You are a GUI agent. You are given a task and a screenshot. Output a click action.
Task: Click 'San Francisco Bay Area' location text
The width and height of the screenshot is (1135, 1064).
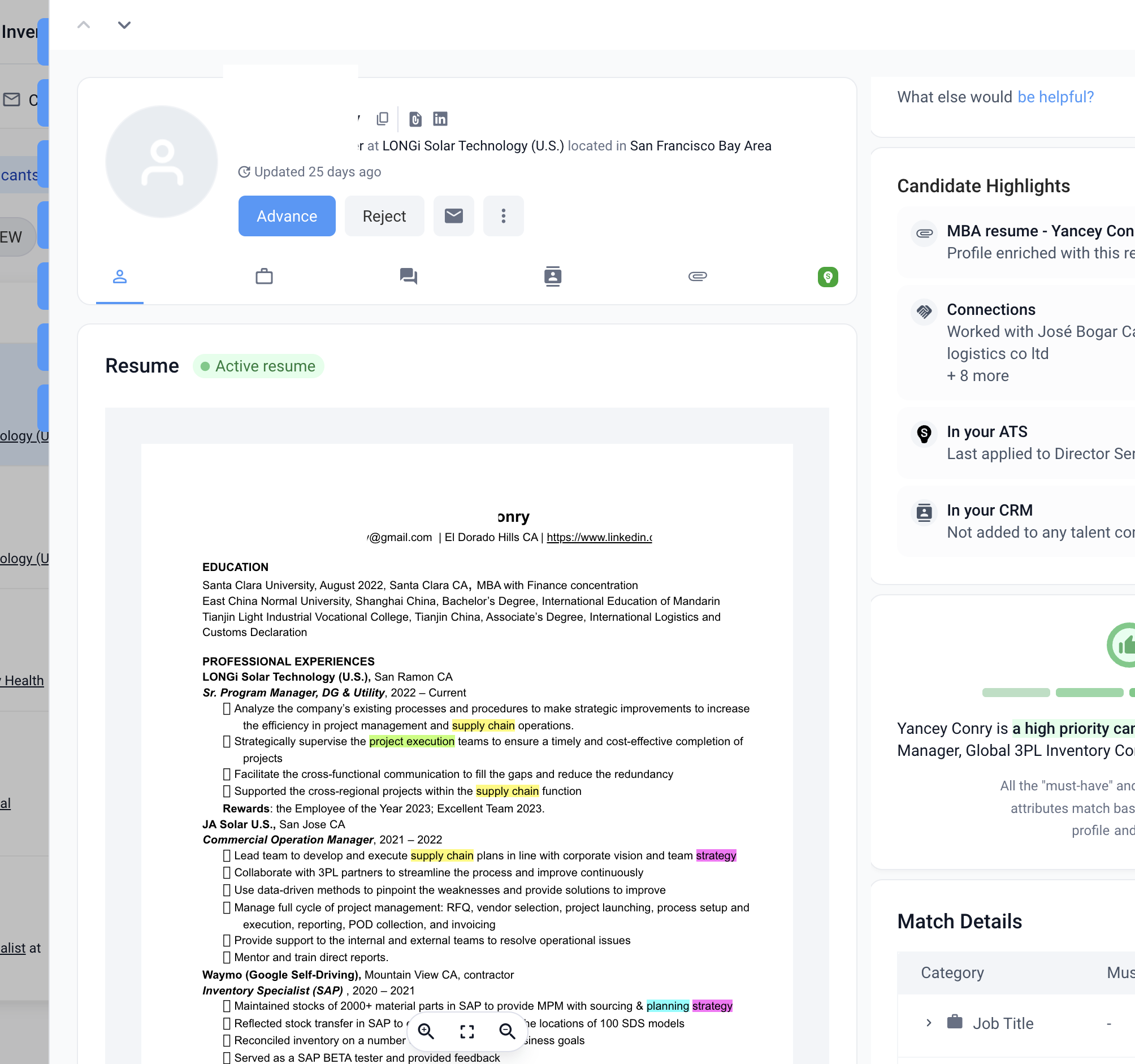coord(700,146)
